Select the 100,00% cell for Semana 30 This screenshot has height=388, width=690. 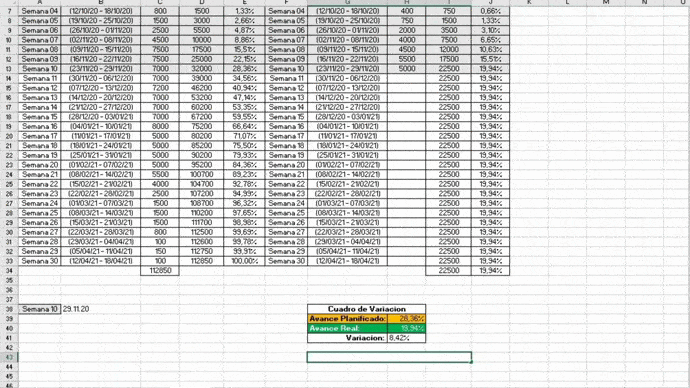pyautogui.click(x=244, y=261)
